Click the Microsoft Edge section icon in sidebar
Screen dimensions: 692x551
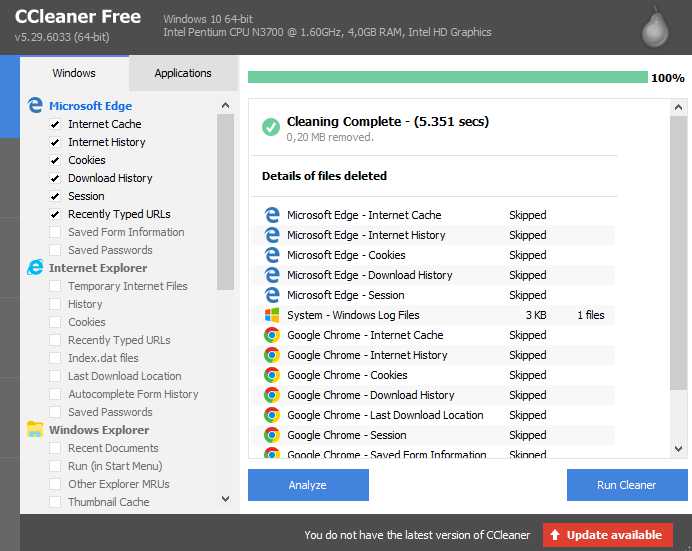[x=35, y=105]
